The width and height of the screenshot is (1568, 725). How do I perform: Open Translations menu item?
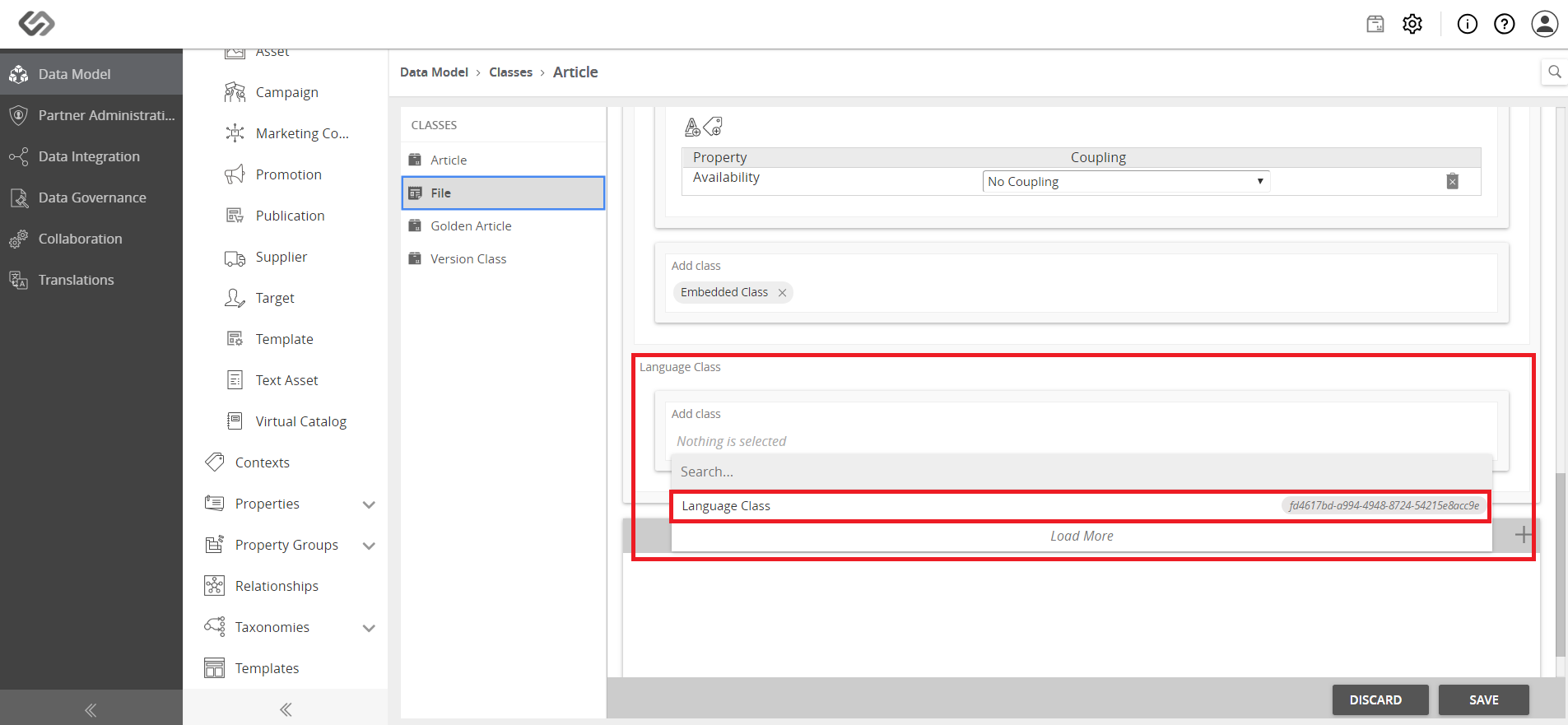tap(91, 280)
